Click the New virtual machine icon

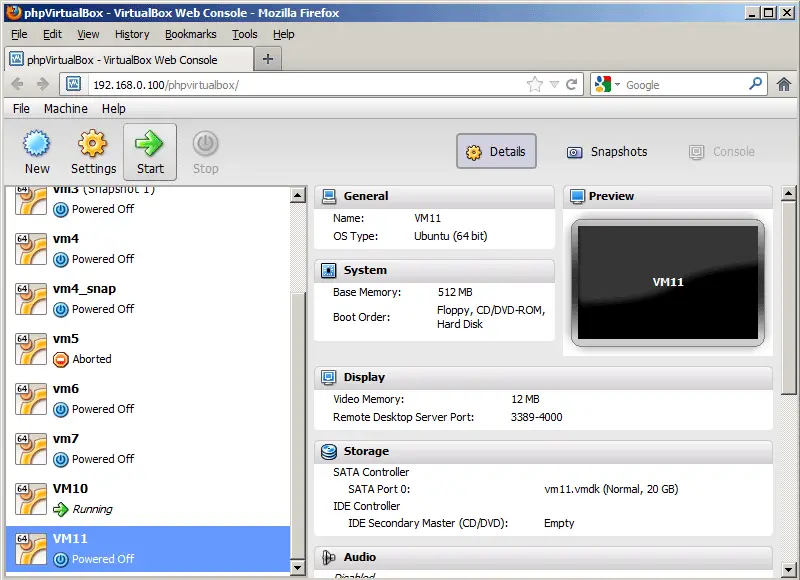pos(37,143)
